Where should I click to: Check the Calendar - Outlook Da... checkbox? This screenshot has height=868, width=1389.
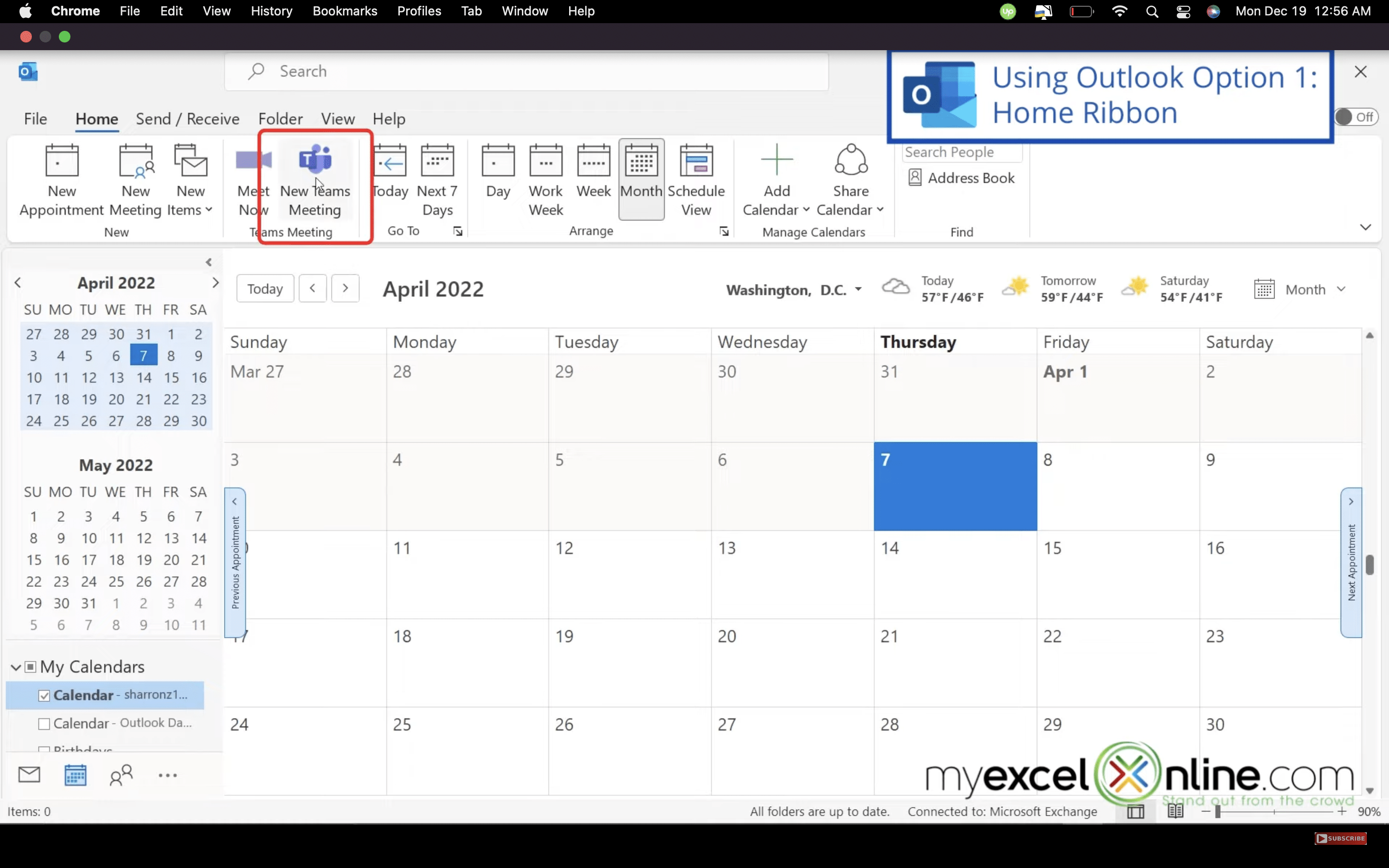[43, 723]
